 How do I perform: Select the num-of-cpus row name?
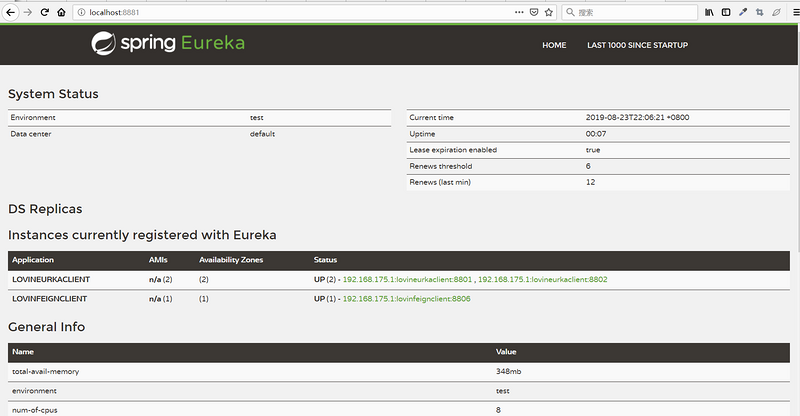[35, 410]
